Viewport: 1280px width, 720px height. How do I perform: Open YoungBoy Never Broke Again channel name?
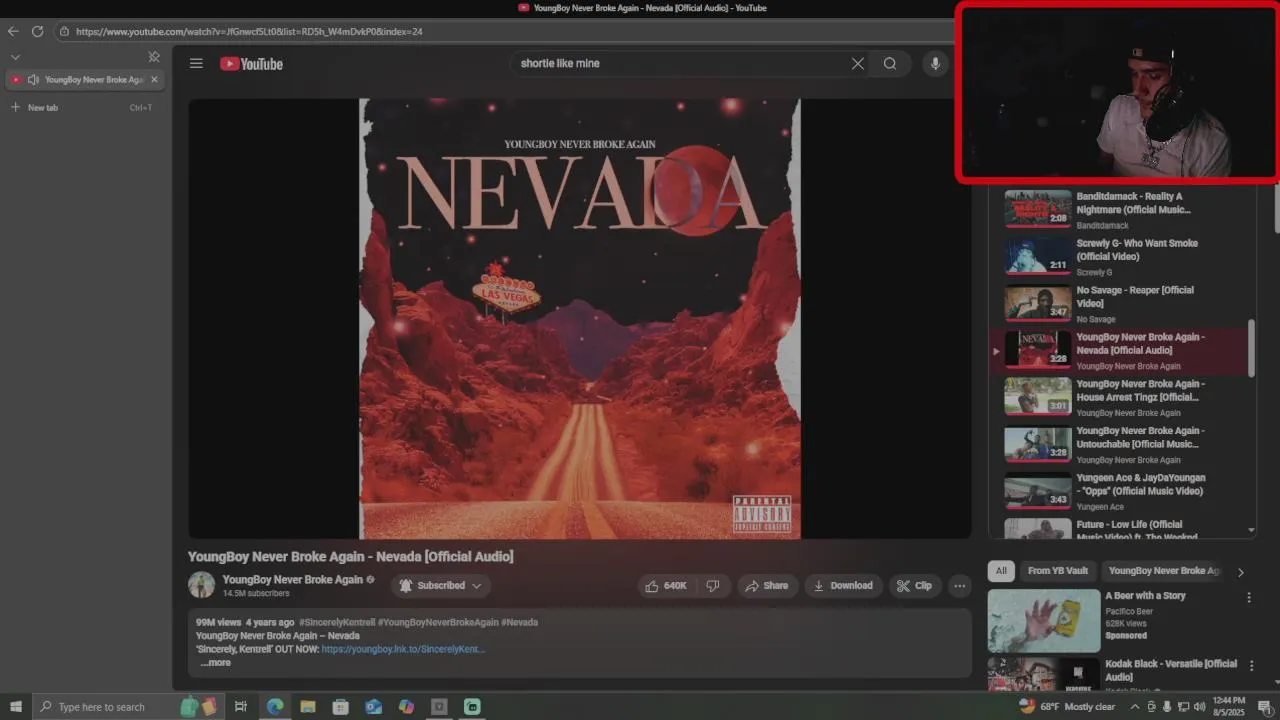tap(292, 580)
